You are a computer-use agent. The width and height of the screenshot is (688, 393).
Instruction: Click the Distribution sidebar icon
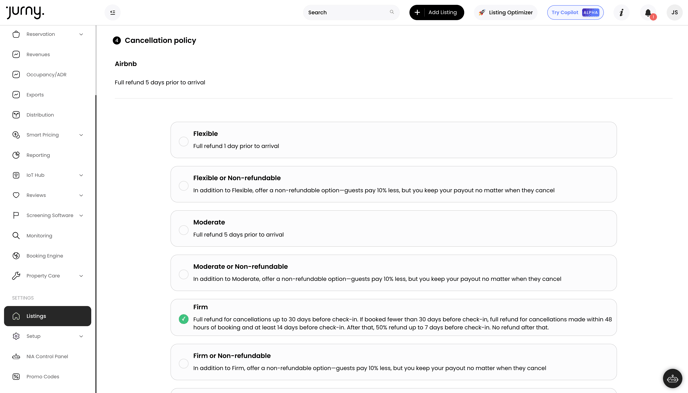(x=16, y=115)
